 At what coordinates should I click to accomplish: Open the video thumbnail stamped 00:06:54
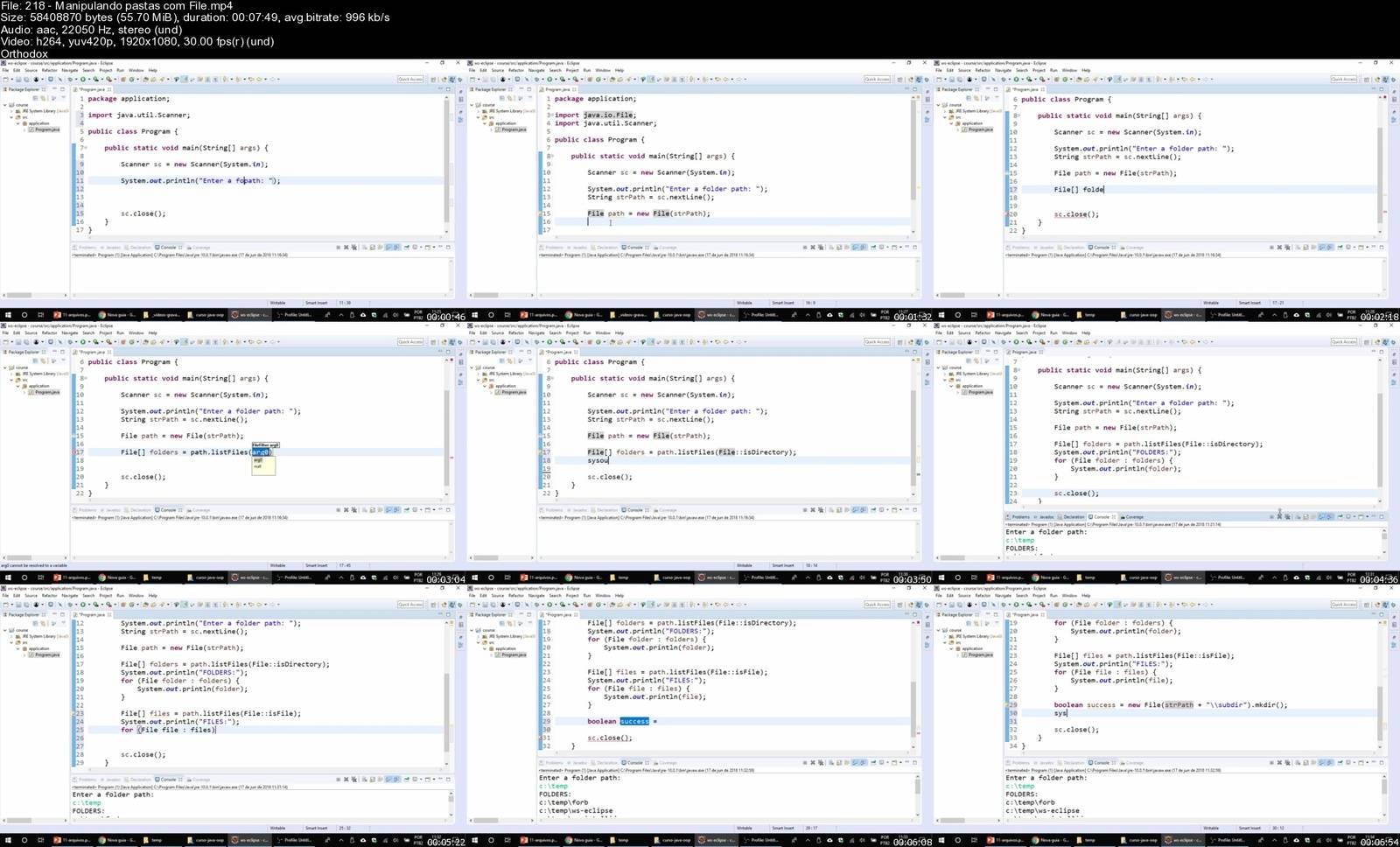[1166, 717]
